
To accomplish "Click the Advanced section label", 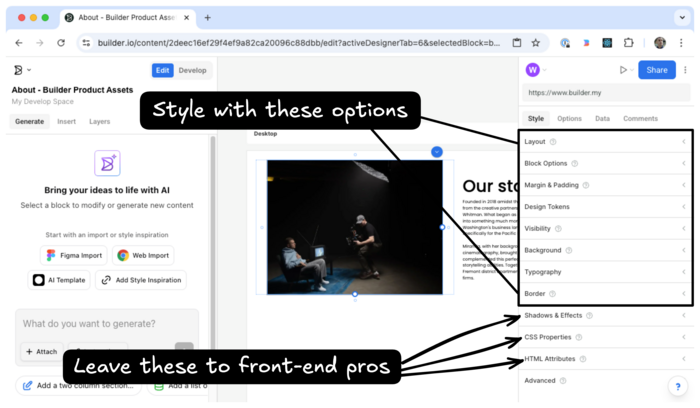I will pos(540,381).
